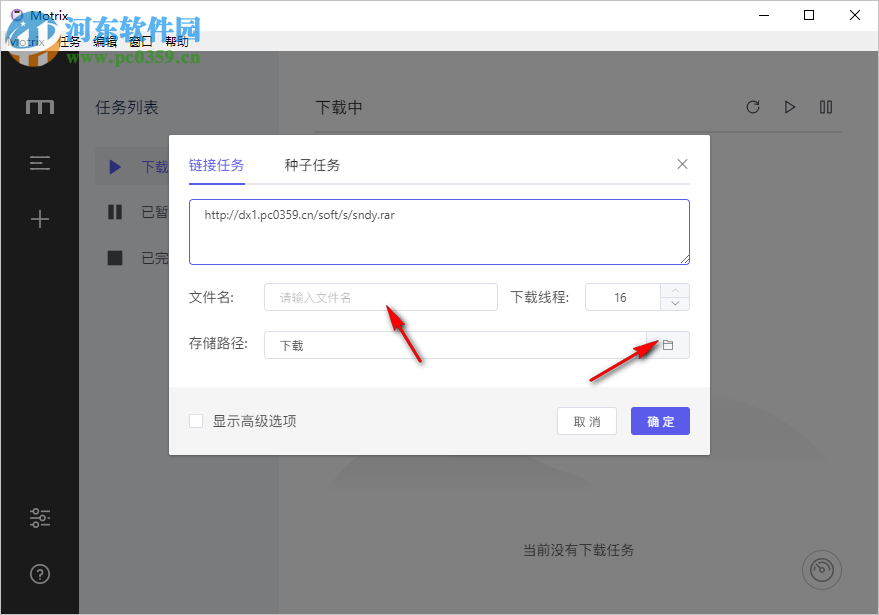Maximize the Motrix window
879x615 pixels.
[809, 15]
